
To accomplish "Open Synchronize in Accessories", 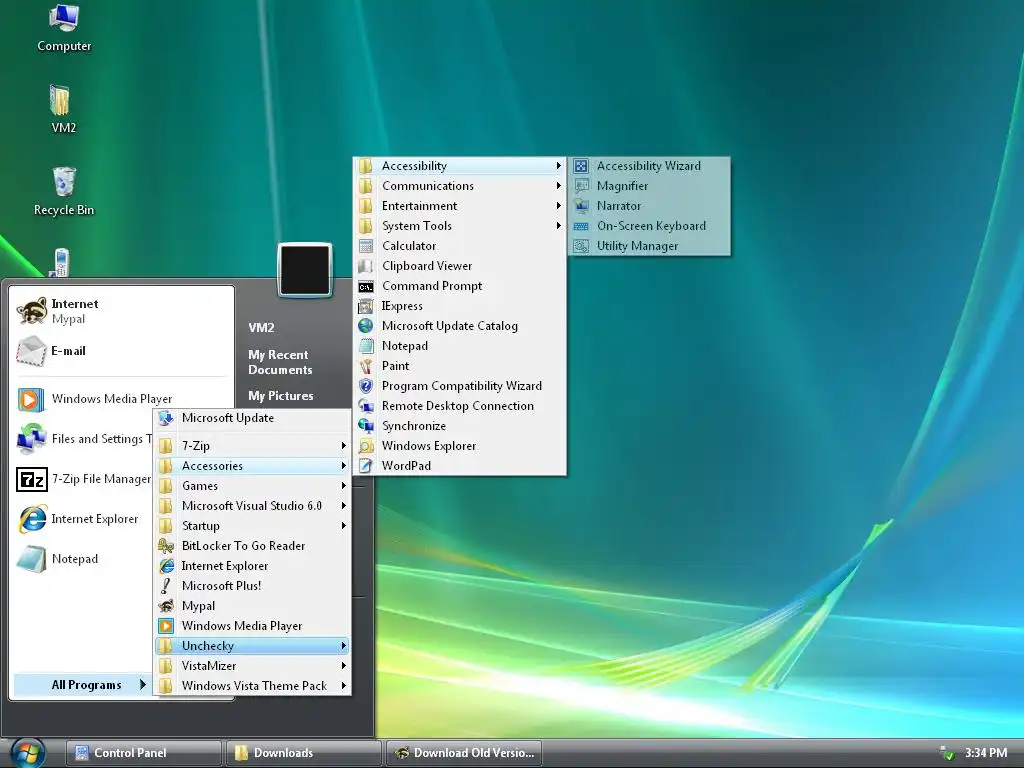I will pyautogui.click(x=460, y=426).
